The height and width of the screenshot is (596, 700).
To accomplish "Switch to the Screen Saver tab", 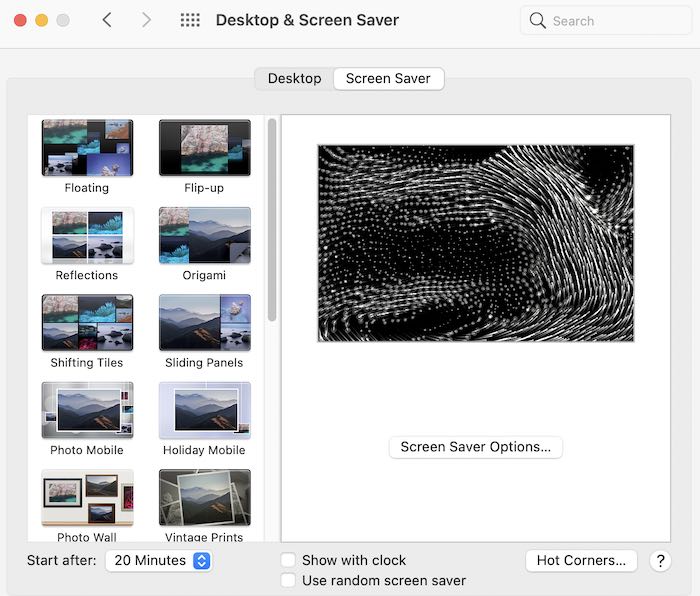I will pyautogui.click(x=388, y=79).
